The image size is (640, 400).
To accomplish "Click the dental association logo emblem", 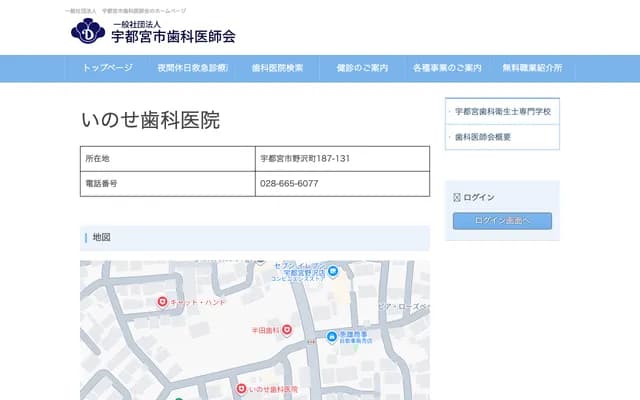I will (x=87, y=32).
